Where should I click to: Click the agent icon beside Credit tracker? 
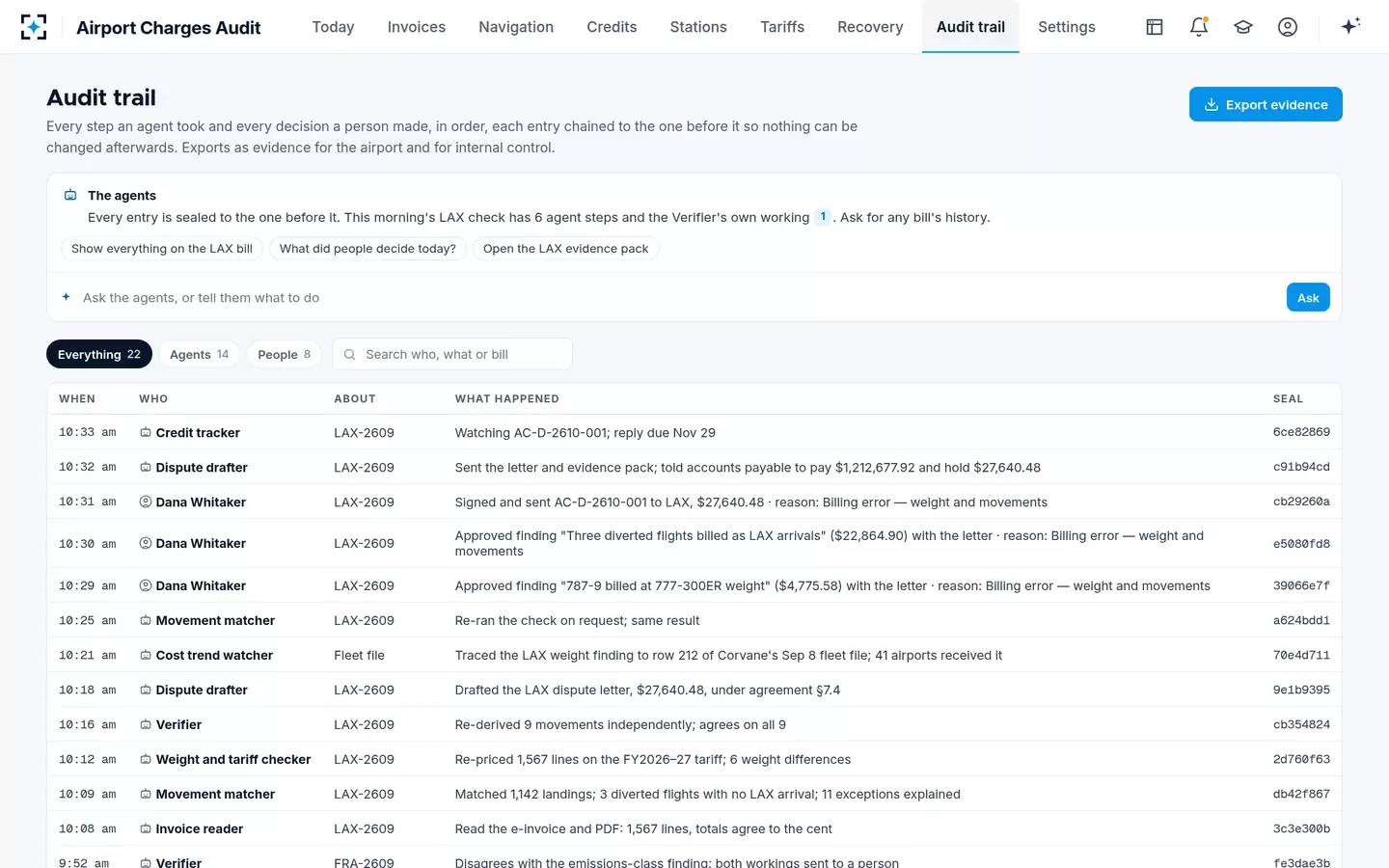(x=146, y=433)
